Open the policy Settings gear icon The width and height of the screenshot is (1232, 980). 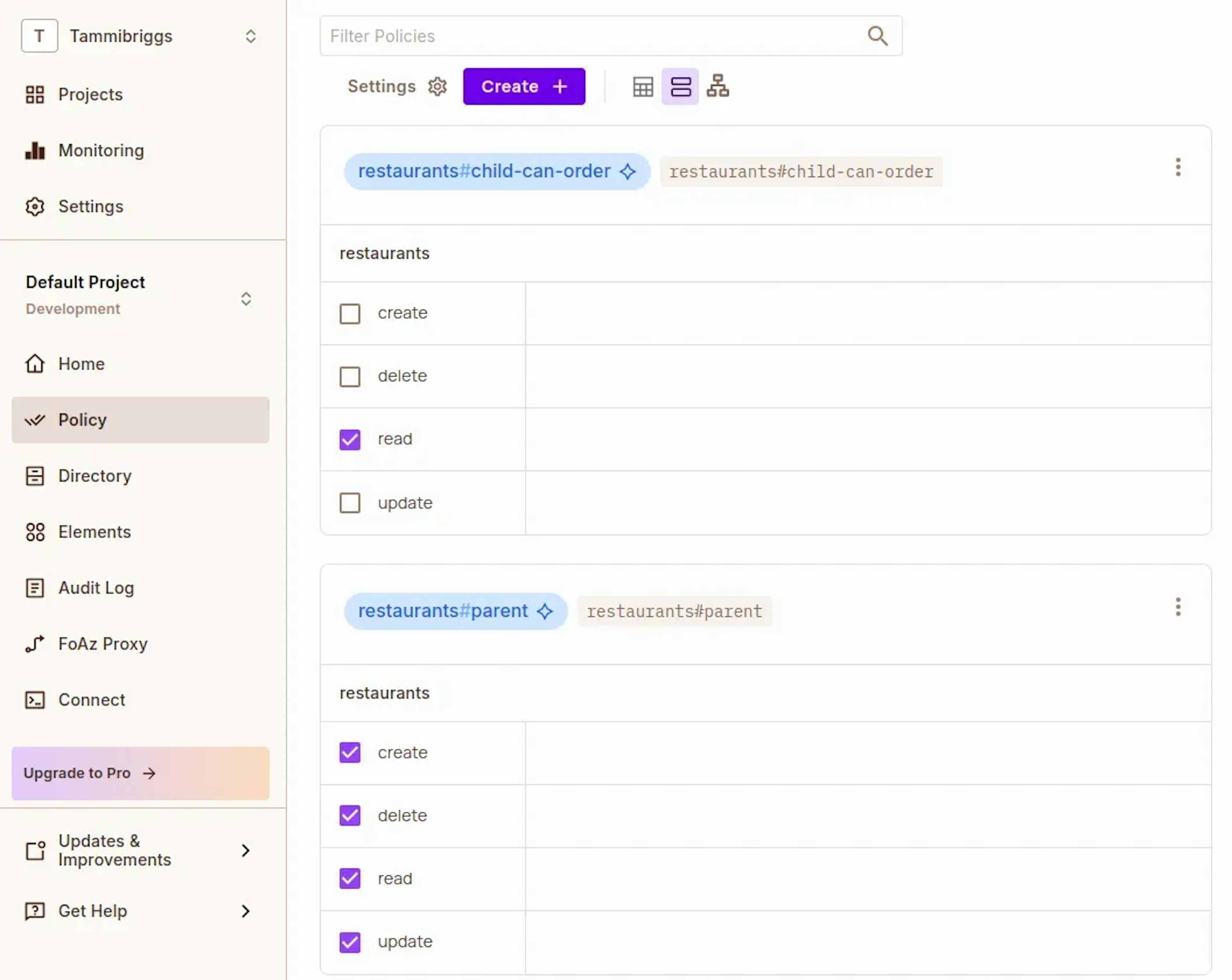tap(437, 86)
